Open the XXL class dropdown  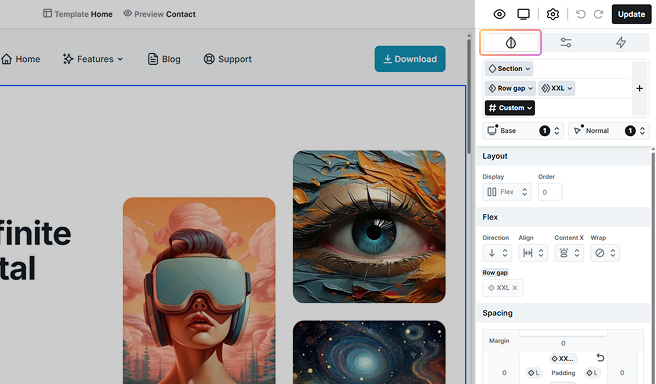pos(556,88)
